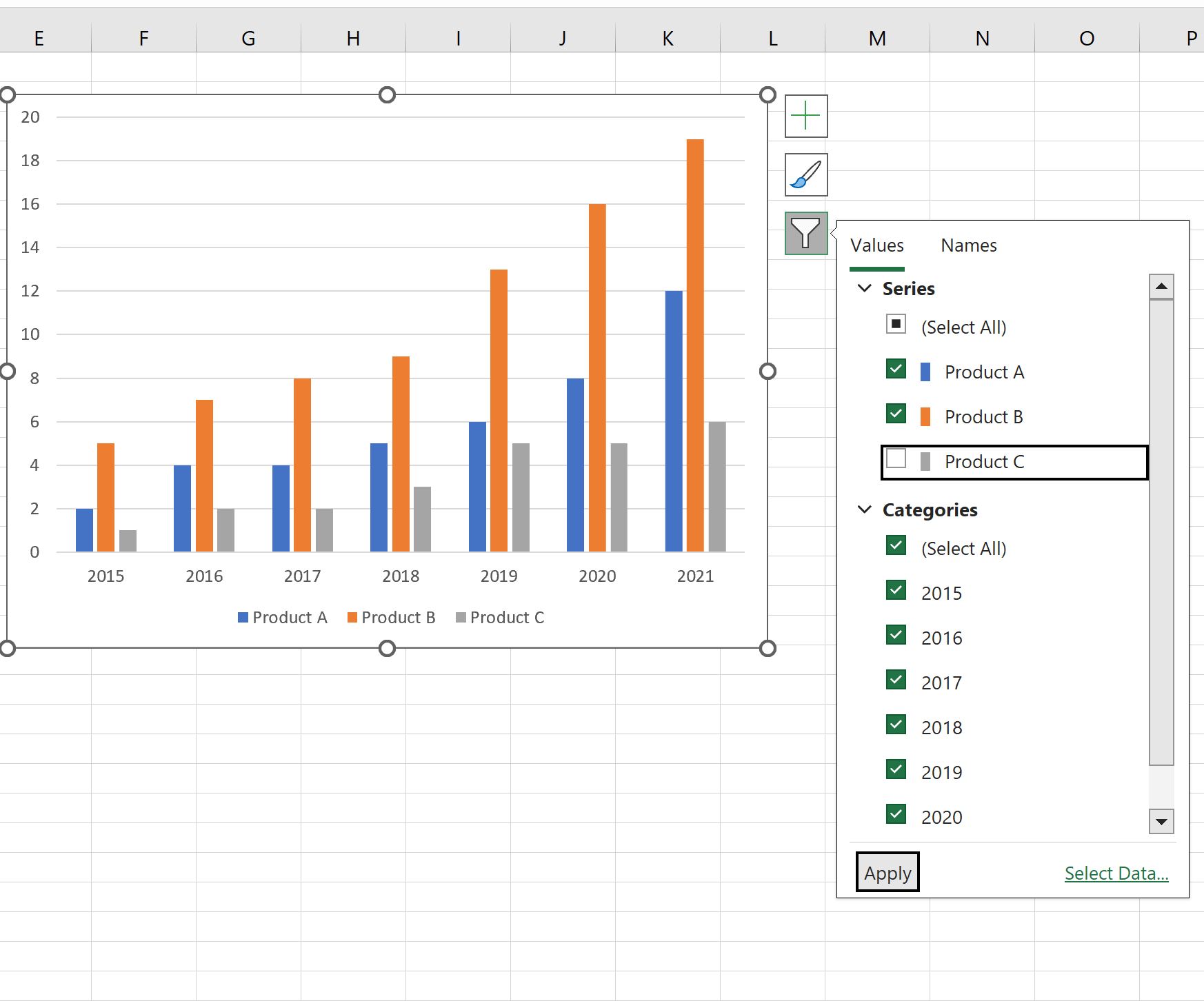
Task: Click the 2021 horizontal axis label
Action: (x=695, y=576)
